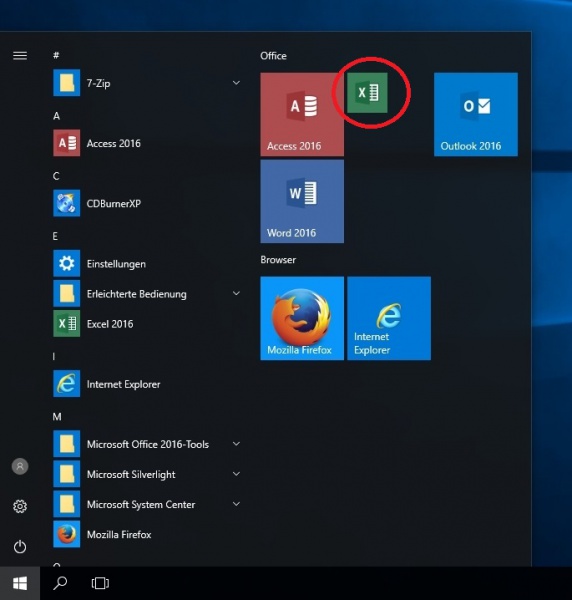Image resolution: width=572 pixels, height=600 pixels.
Task: Open Einstellungen from the app list
Action: [147, 264]
